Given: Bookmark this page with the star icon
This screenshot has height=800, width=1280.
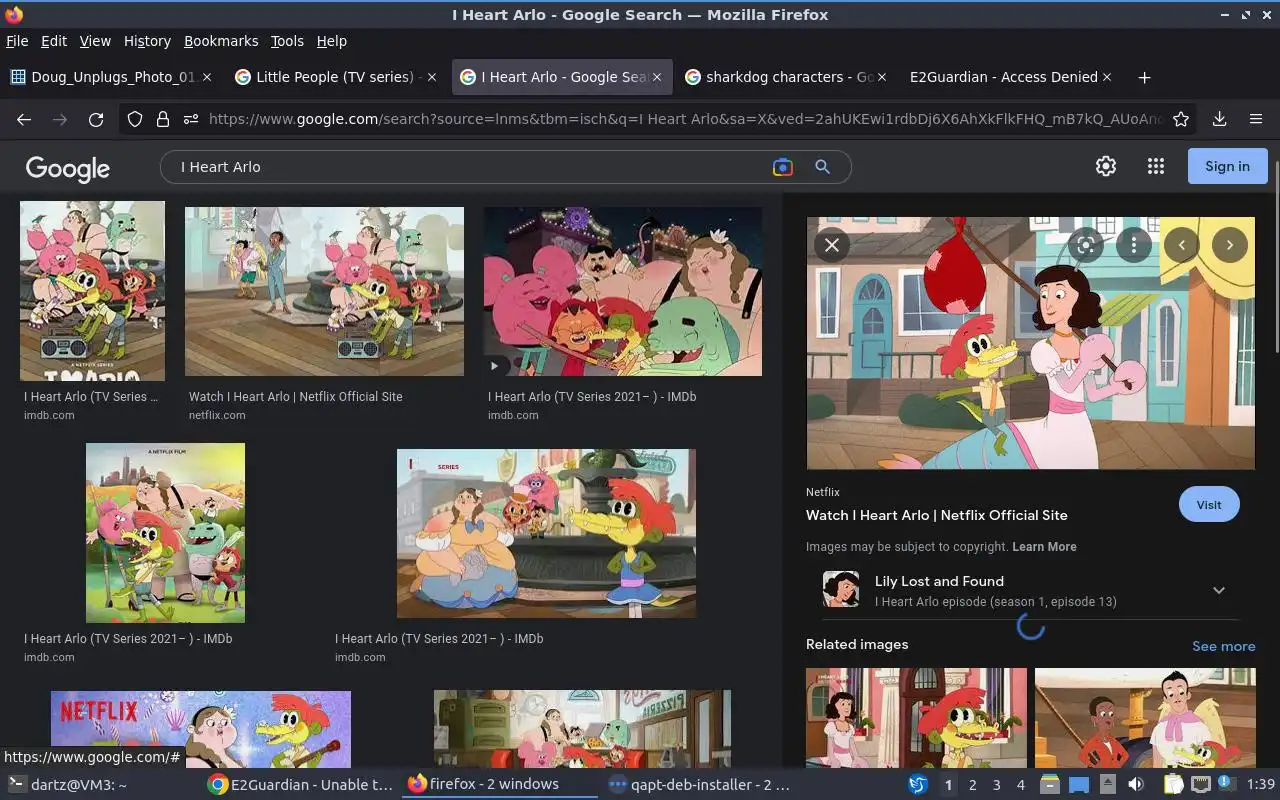Looking at the screenshot, I should pyautogui.click(x=1181, y=119).
